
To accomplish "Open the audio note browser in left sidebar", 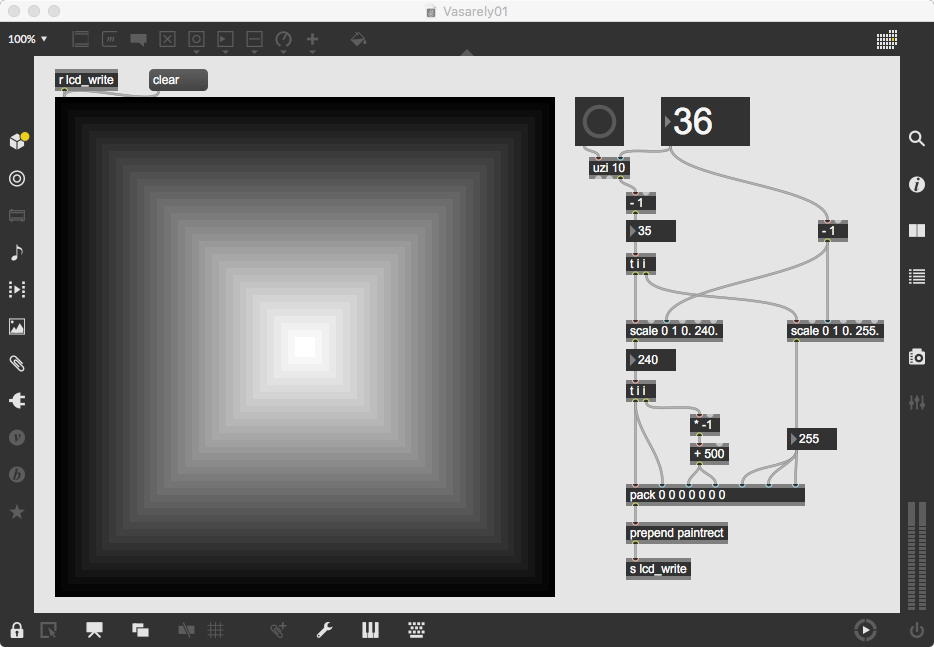I will [x=17, y=253].
